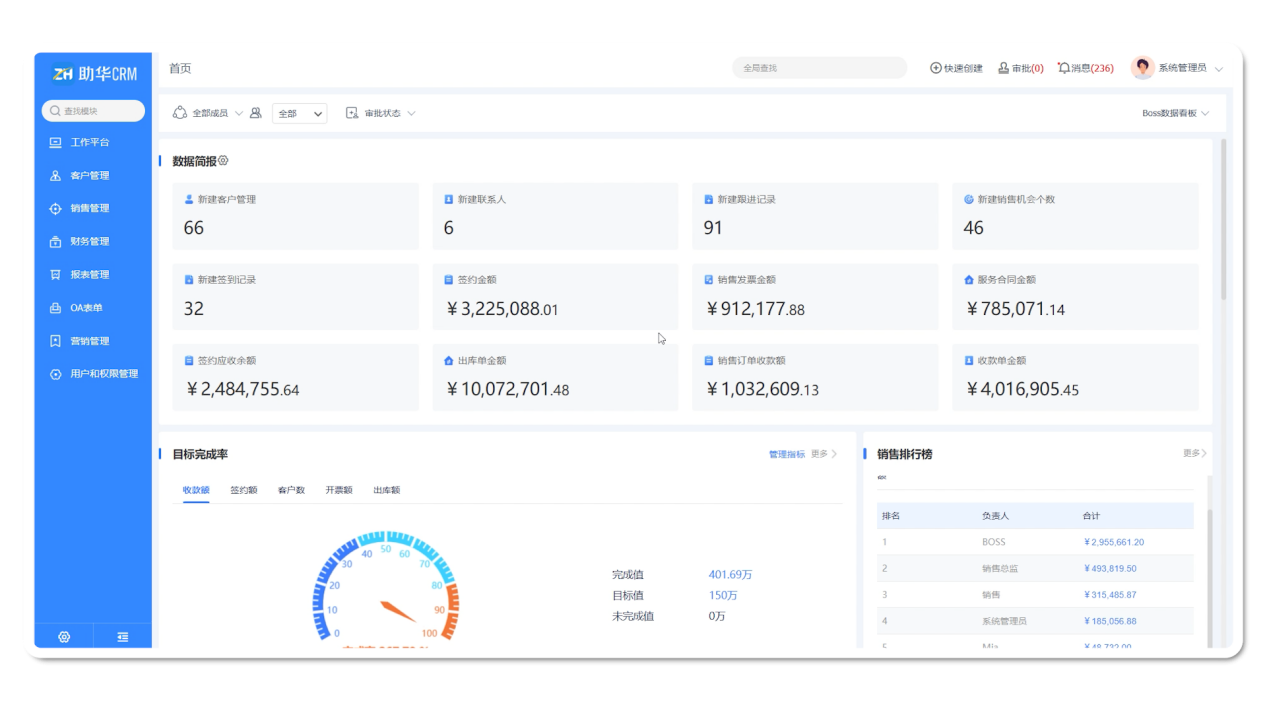This screenshot has height=713, width=1267.
Task: Open the 全部成员 member filter dropdown
Action: click(x=209, y=113)
